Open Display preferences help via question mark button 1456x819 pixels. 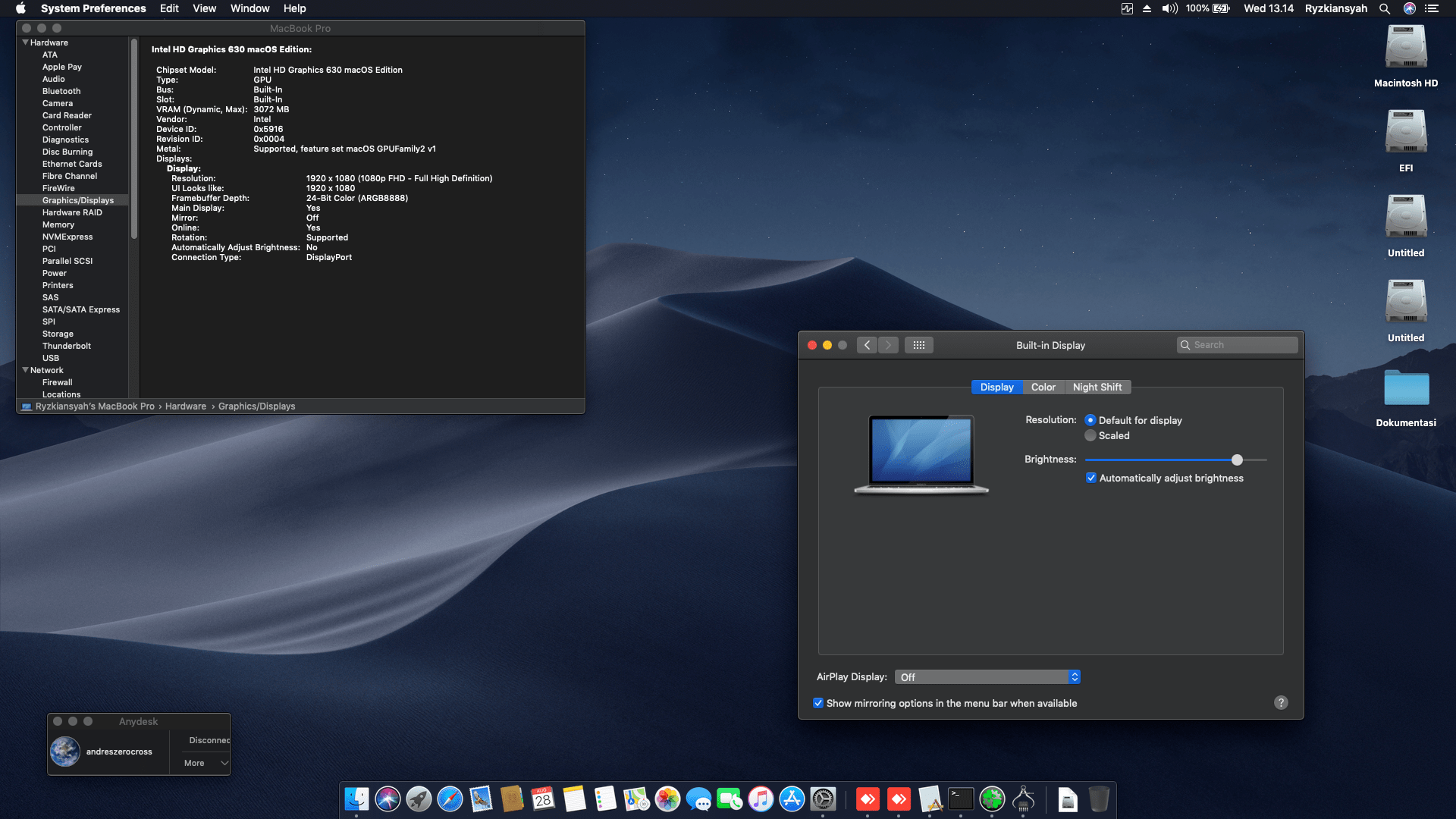(1281, 703)
